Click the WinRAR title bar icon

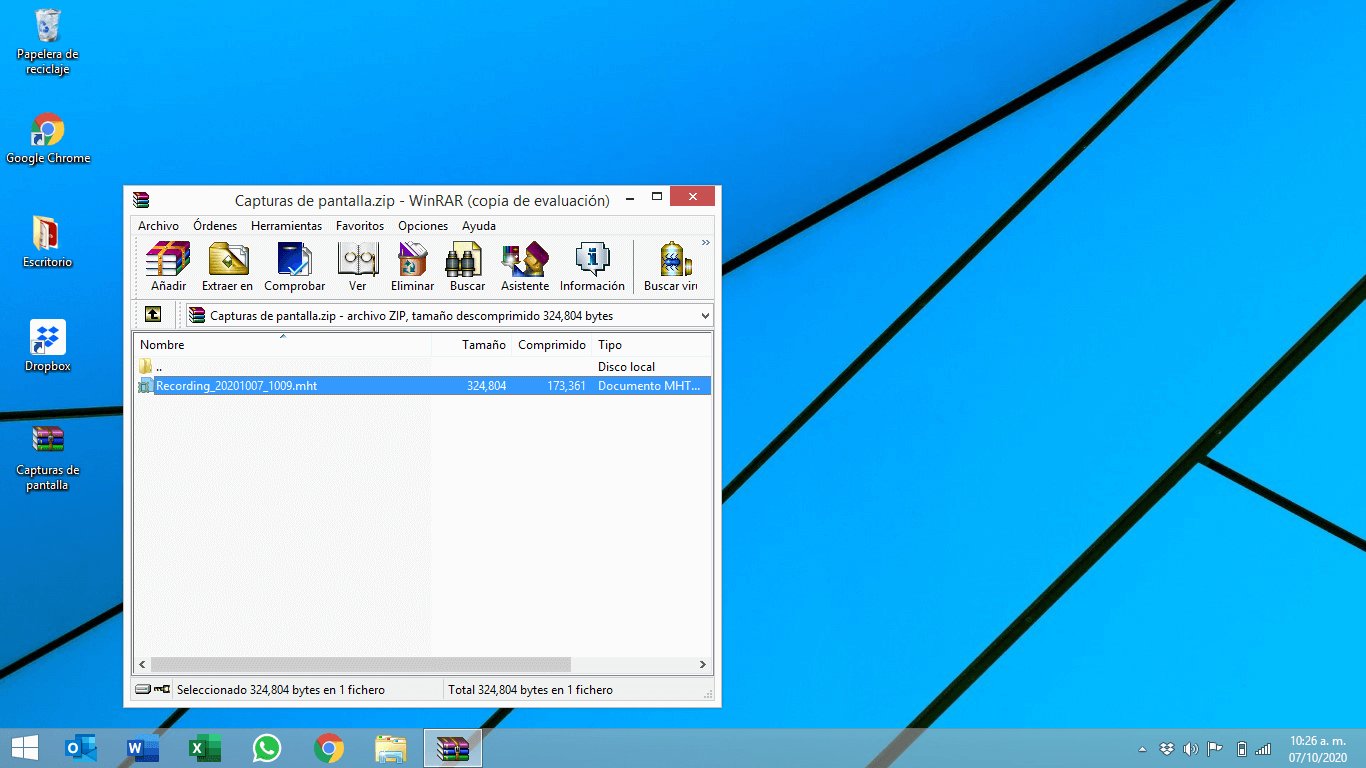point(141,199)
